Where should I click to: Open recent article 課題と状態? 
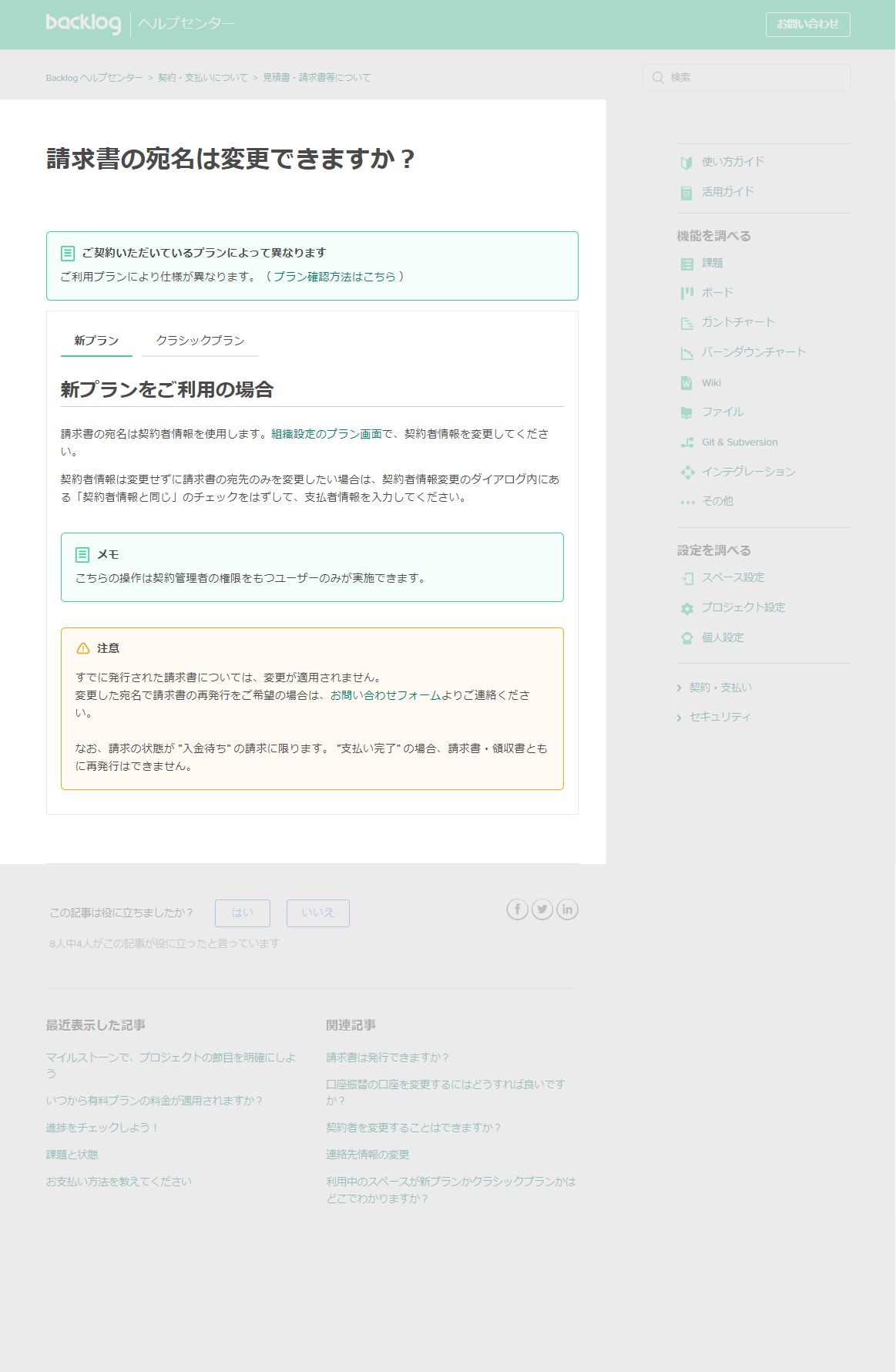72,1155
